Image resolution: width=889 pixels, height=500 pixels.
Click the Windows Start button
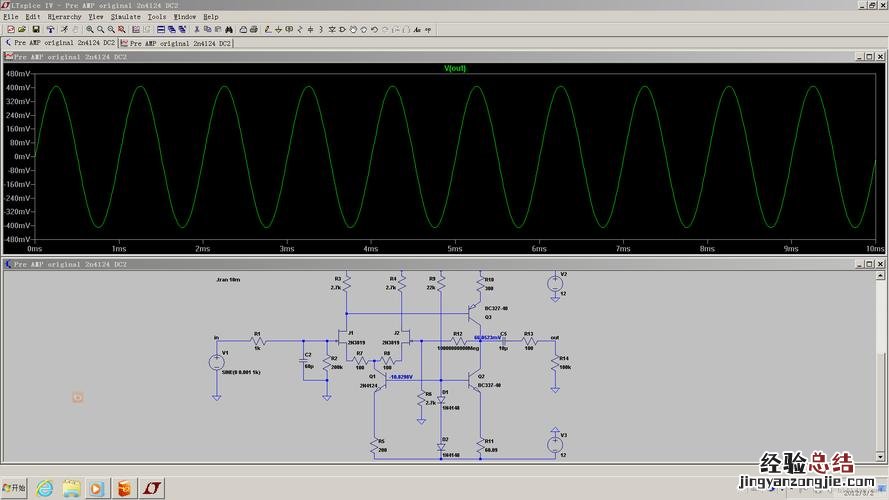(16, 488)
